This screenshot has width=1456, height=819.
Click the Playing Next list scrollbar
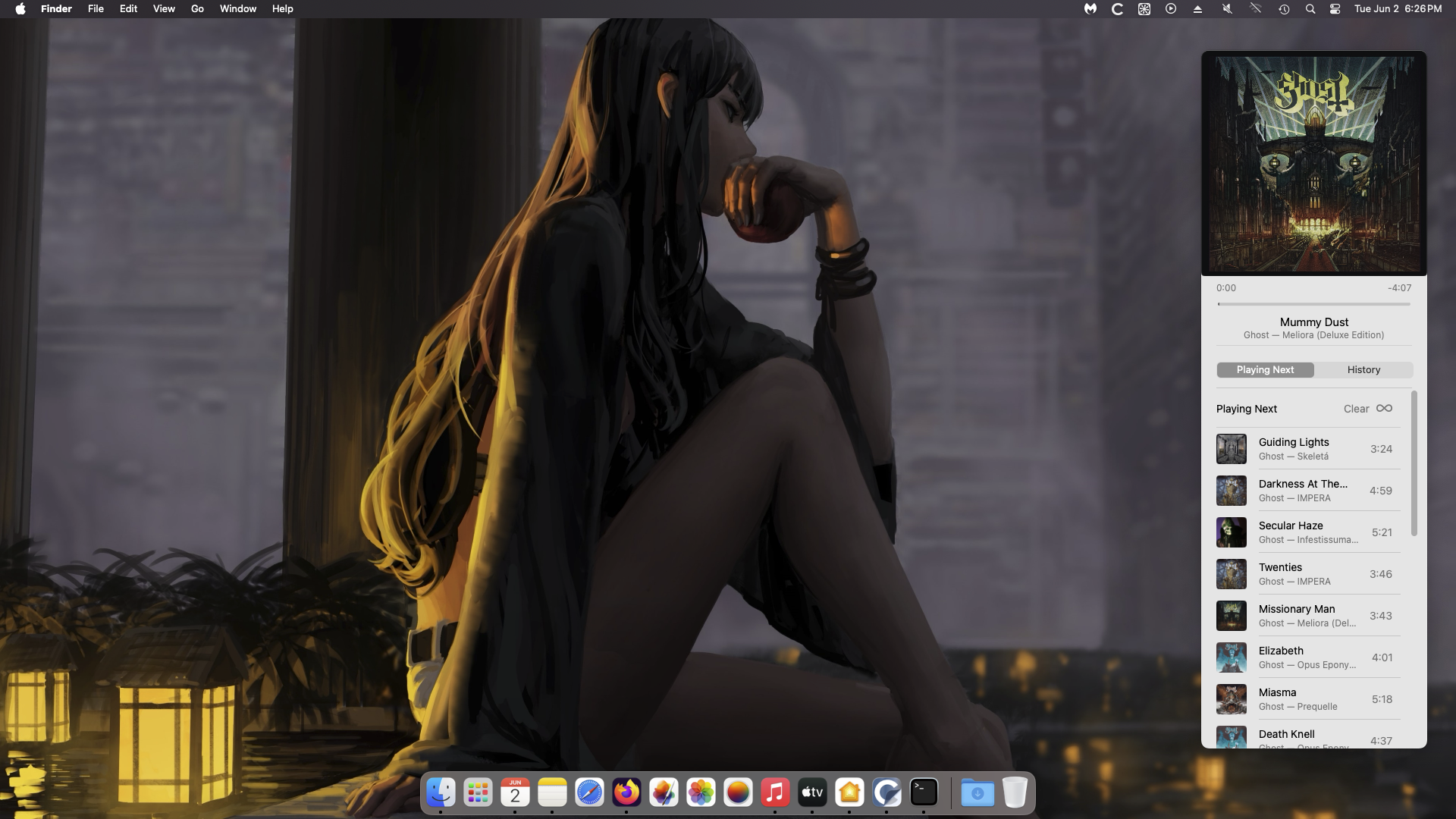[1414, 463]
